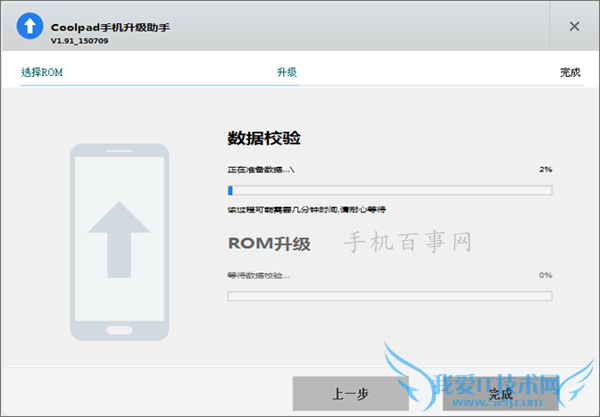Click the phone upgrade illustration
This screenshot has width=600, height=417.
tap(119, 242)
